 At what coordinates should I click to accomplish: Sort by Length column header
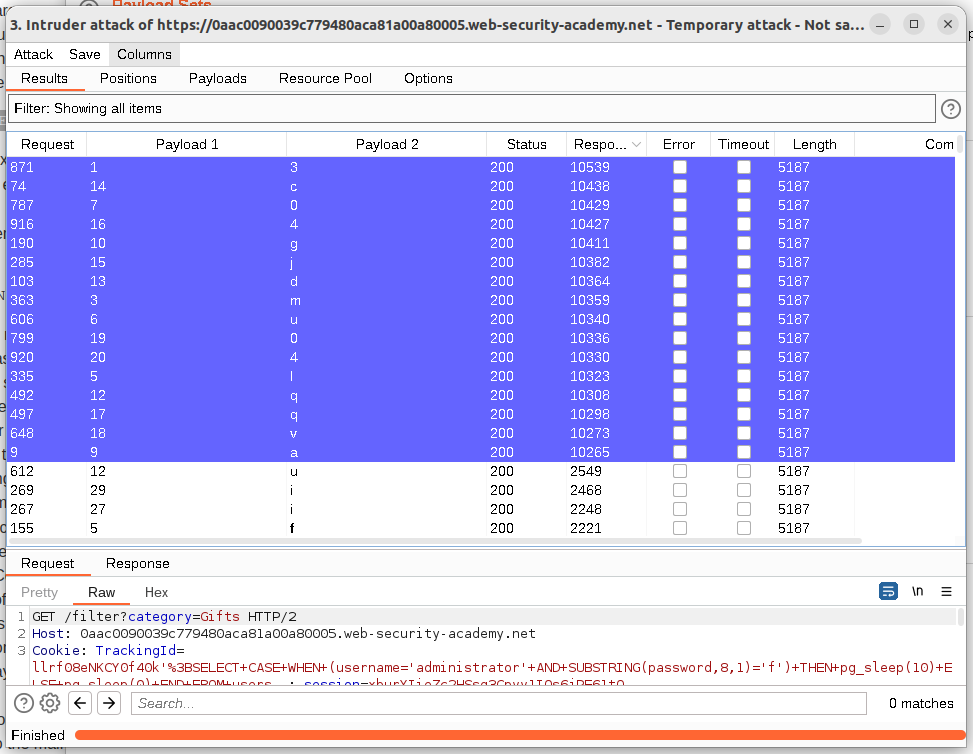[x=814, y=145]
